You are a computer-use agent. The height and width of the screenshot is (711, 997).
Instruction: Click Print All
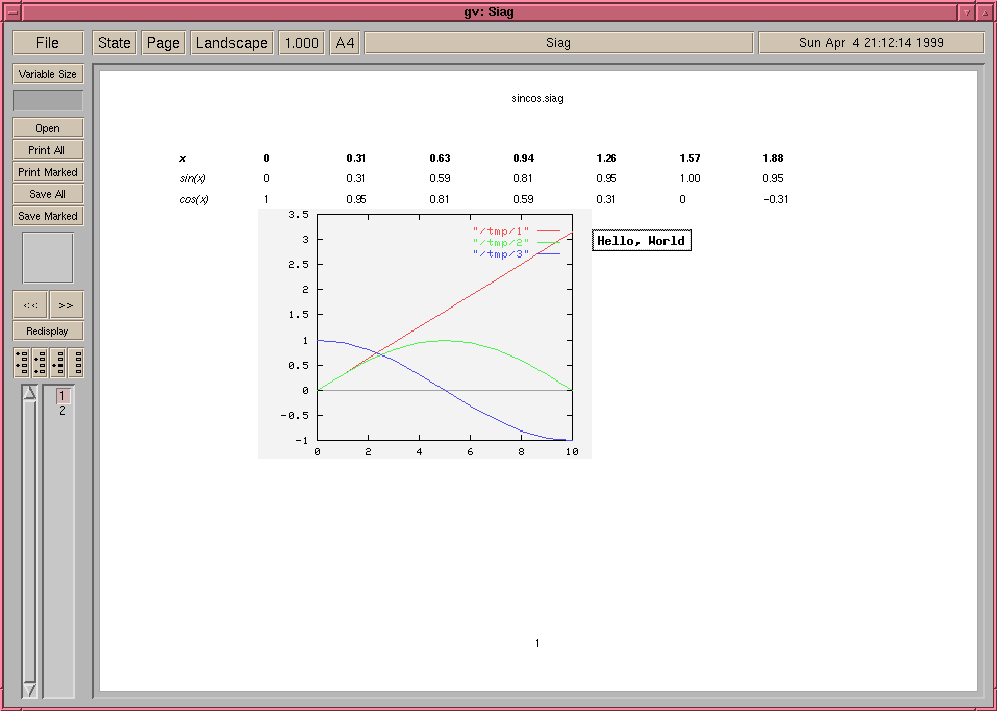[x=48, y=150]
